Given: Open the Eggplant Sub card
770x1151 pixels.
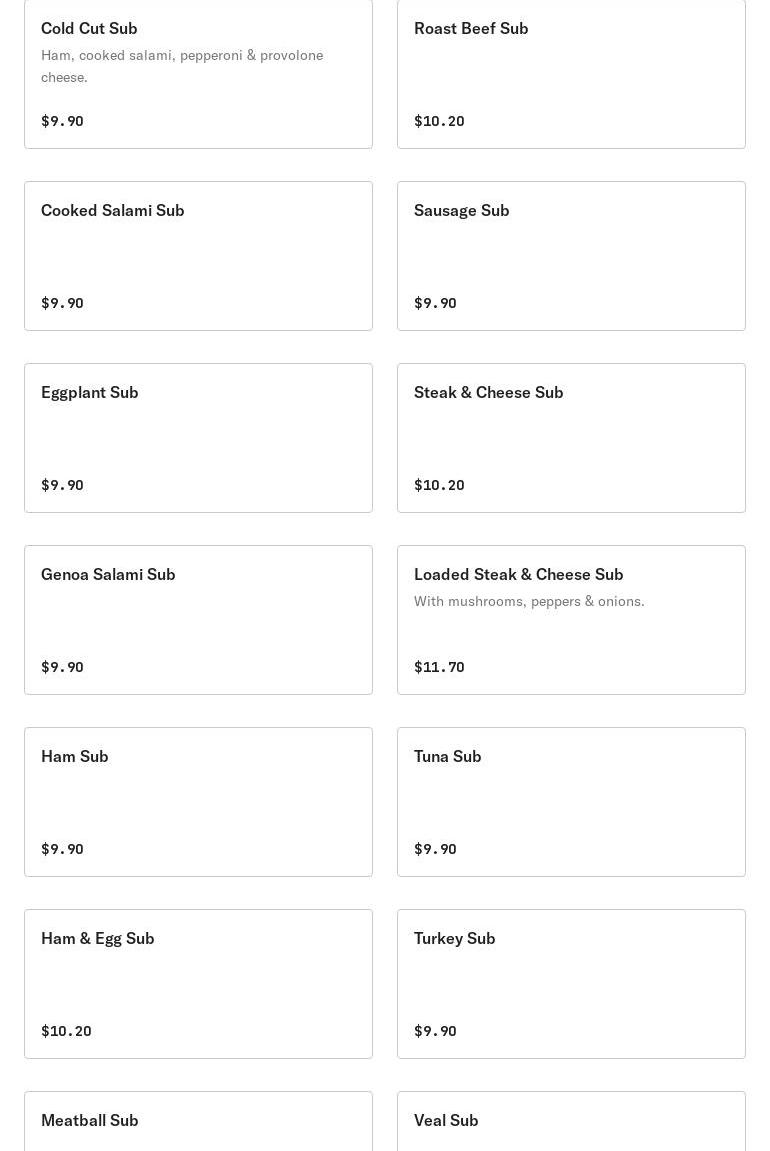Looking at the screenshot, I should tap(198, 438).
